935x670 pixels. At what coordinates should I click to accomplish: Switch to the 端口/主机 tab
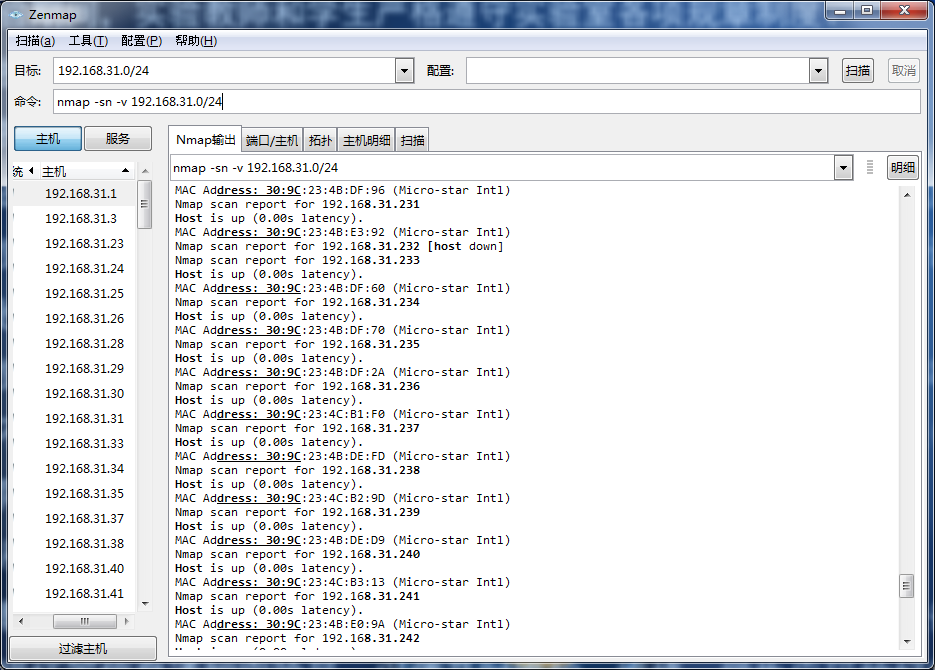(272, 141)
